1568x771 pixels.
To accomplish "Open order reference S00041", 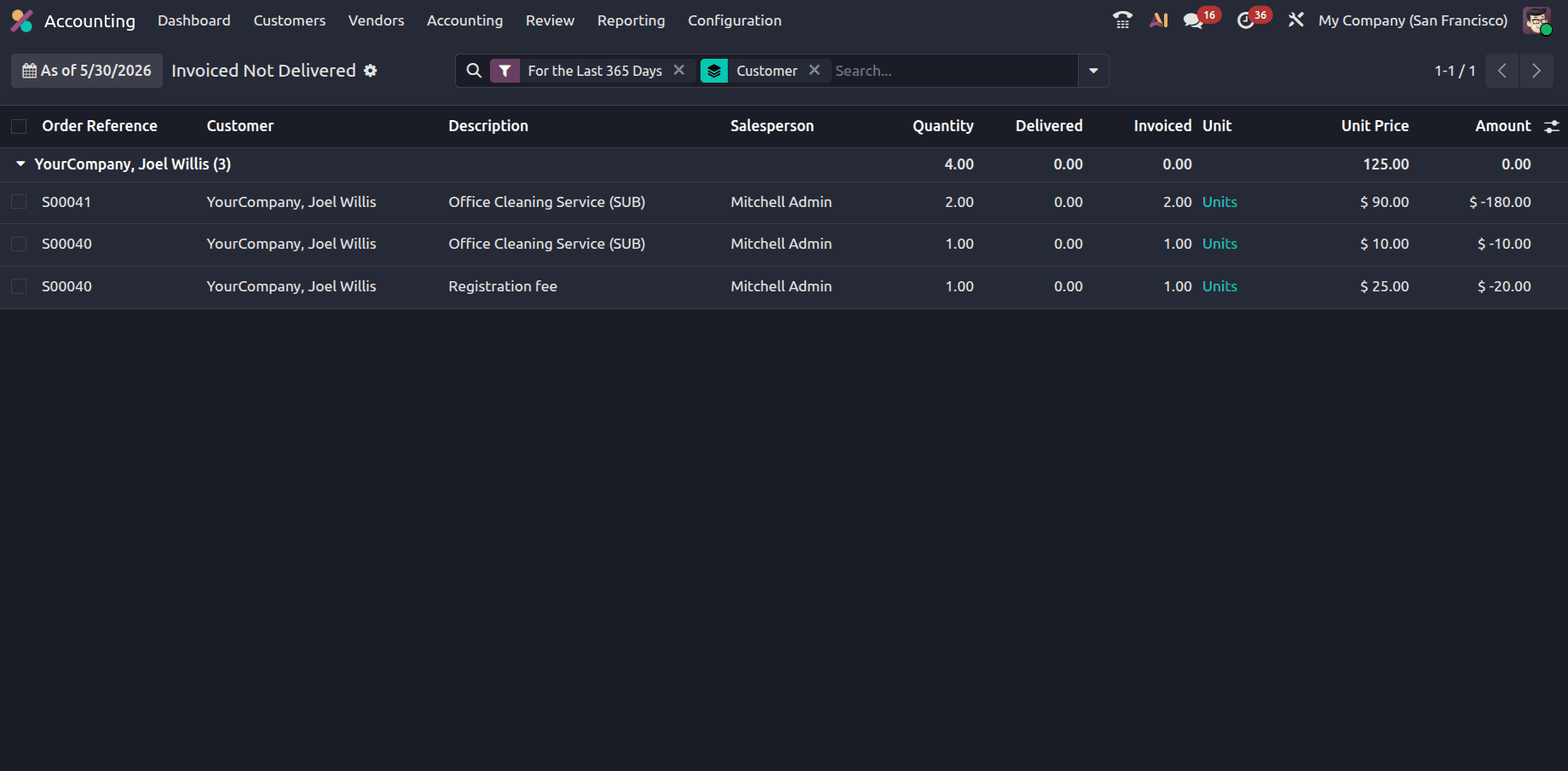I will click(x=66, y=202).
